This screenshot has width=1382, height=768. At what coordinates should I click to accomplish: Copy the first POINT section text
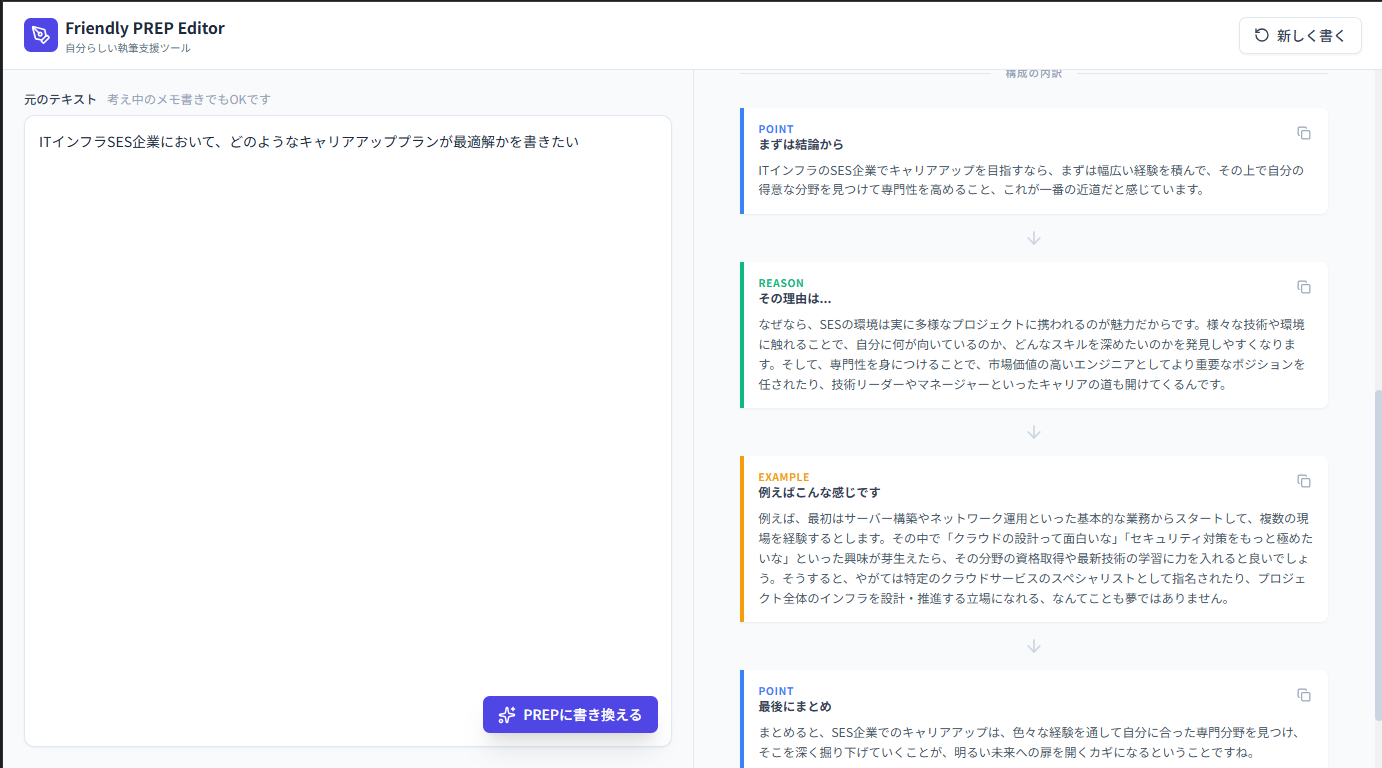click(x=1304, y=133)
